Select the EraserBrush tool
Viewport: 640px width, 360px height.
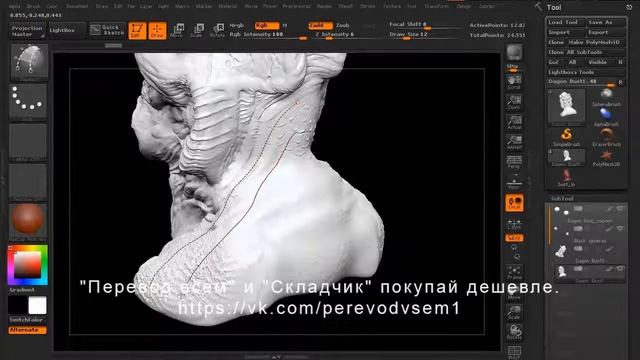pos(606,138)
